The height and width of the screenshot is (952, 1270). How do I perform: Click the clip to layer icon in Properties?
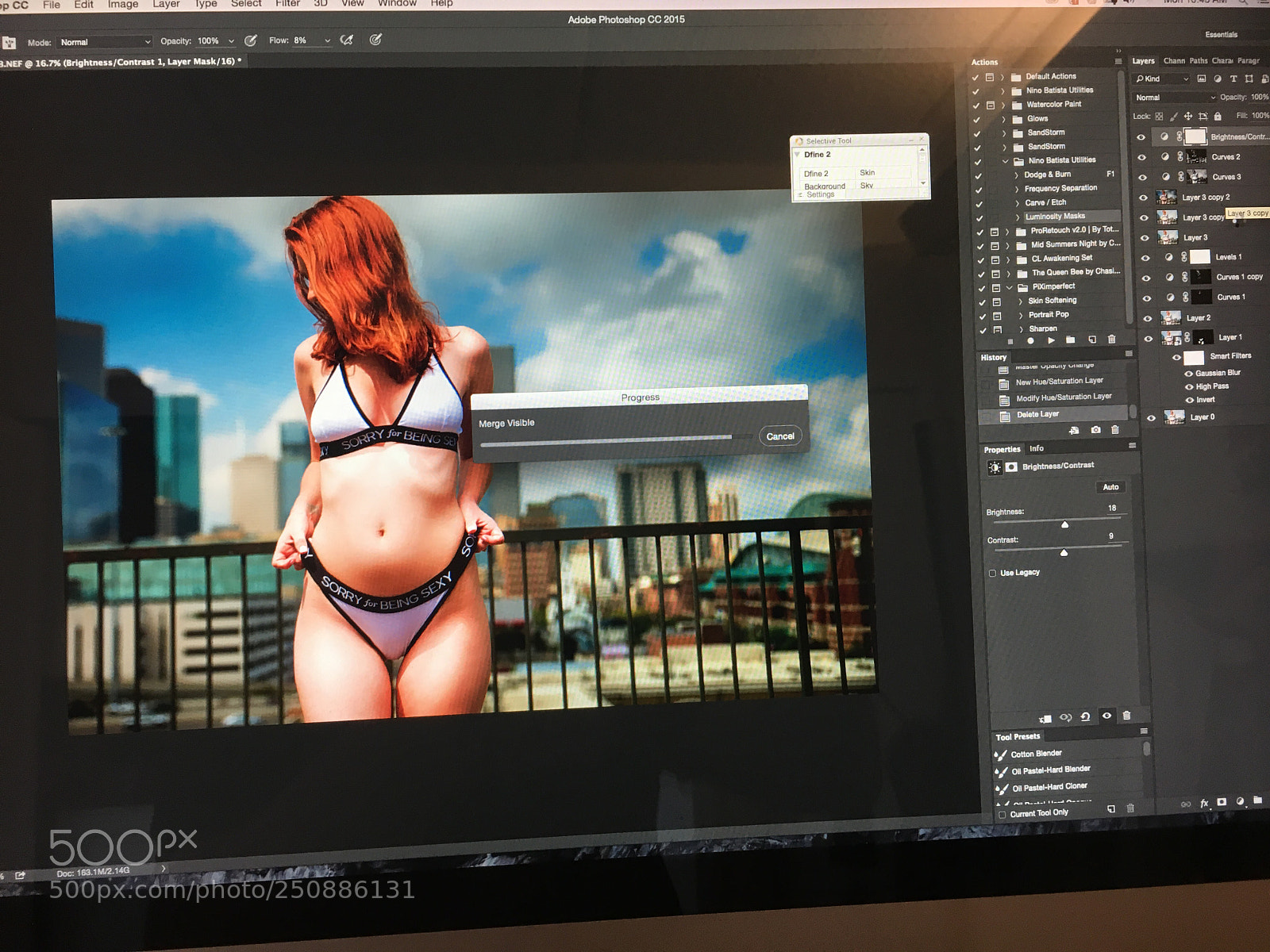click(x=1045, y=718)
